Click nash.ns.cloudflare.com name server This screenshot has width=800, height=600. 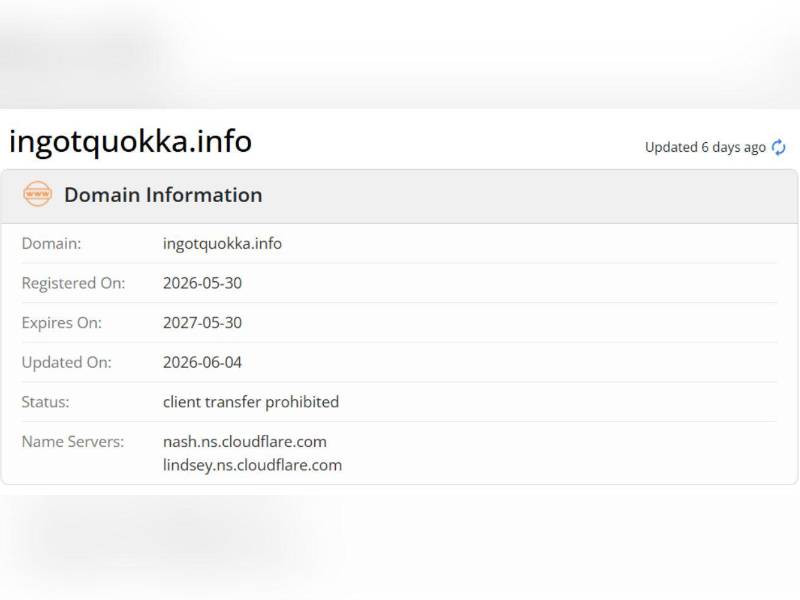pos(245,442)
